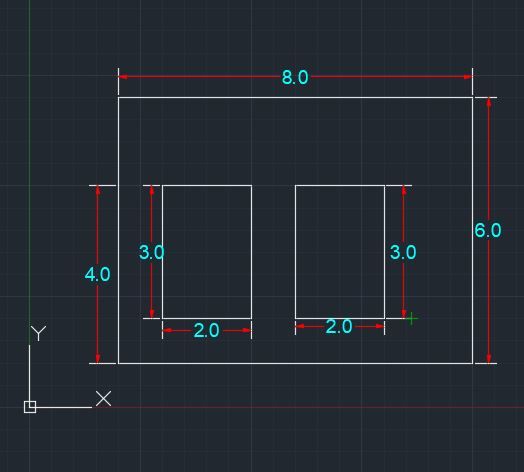Click inside the right inner rectangle
Image resolution: width=524 pixels, height=472 pixels.
click(340, 252)
